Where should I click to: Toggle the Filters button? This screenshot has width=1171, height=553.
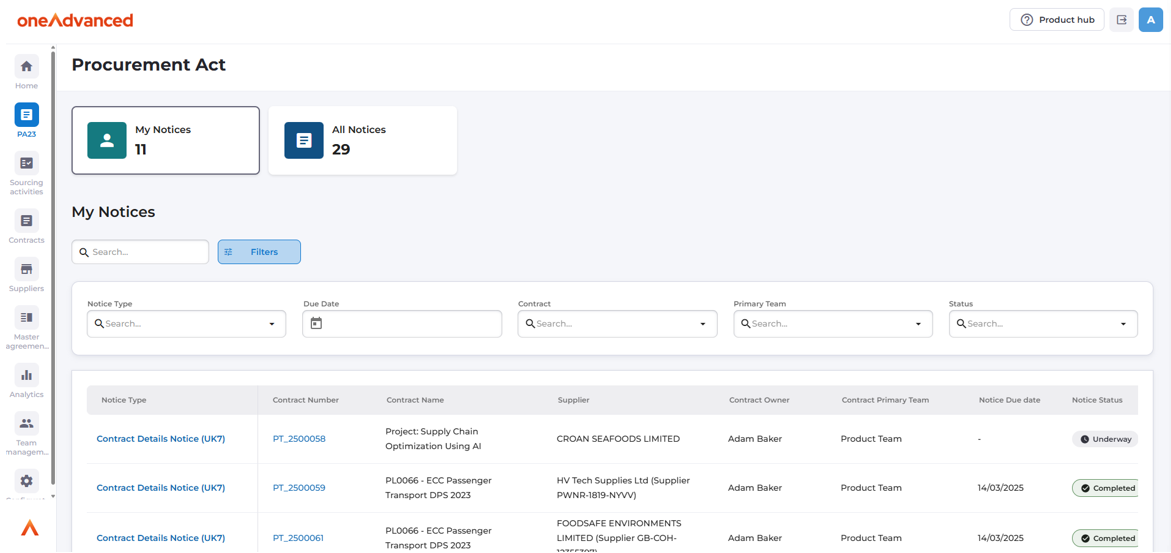click(x=259, y=252)
